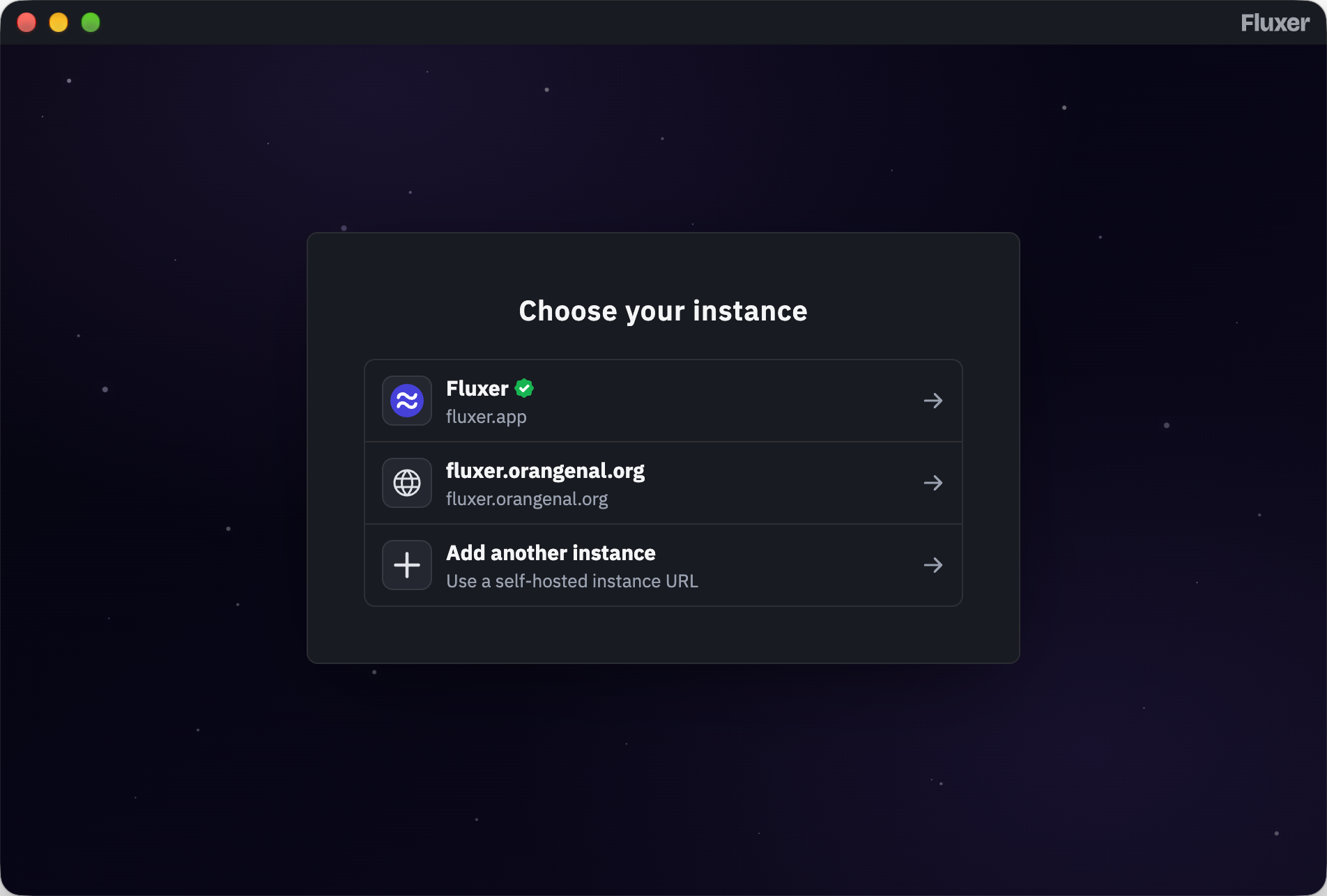Click 'Use a self-hosted instance URL' text
1327x896 pixels.
572,581
